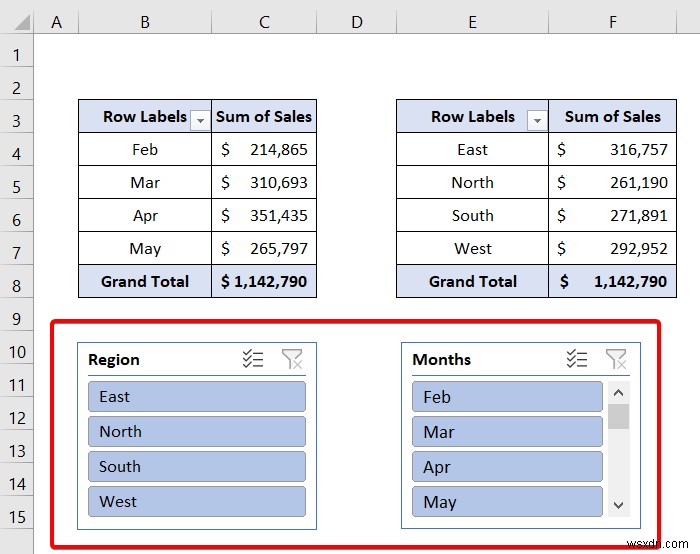Select Grand Total value in column F

[612, 281]
